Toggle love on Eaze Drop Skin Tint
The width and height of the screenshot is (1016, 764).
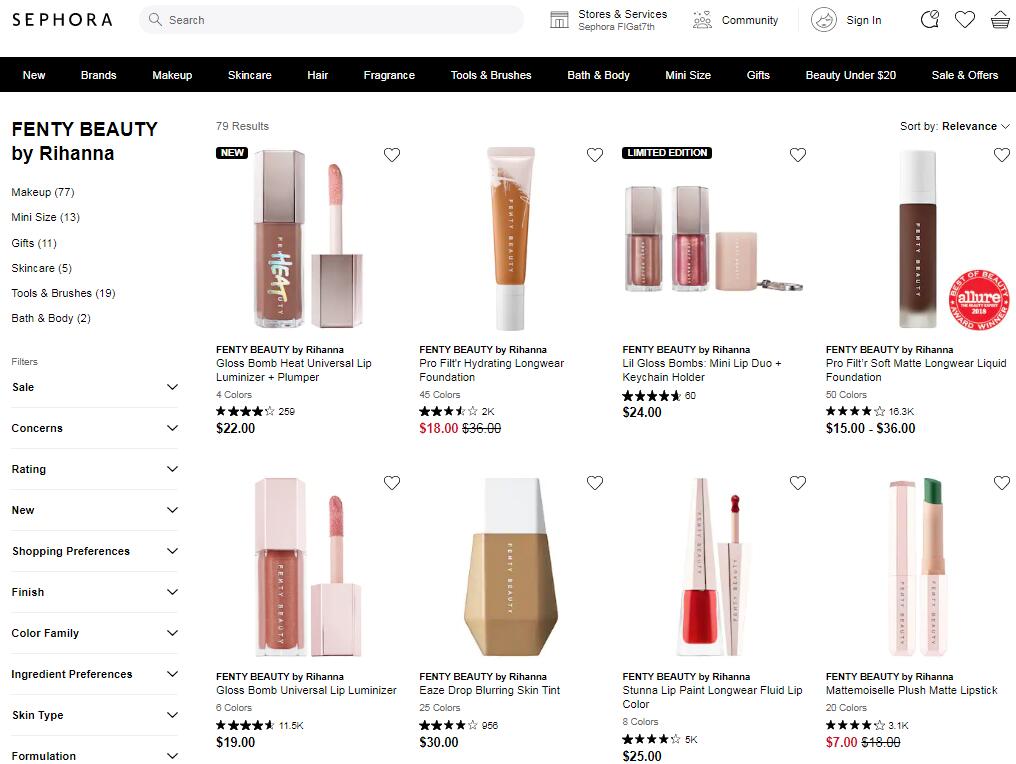pos(595,483)
